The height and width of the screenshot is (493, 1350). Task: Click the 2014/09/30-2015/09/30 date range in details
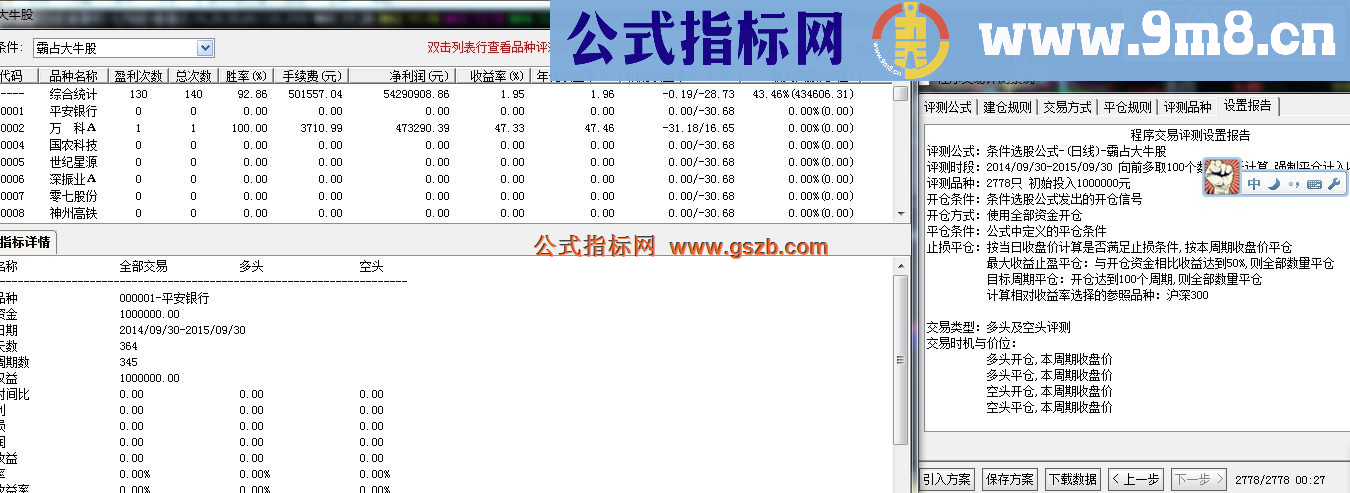click(x=182, y=330)
